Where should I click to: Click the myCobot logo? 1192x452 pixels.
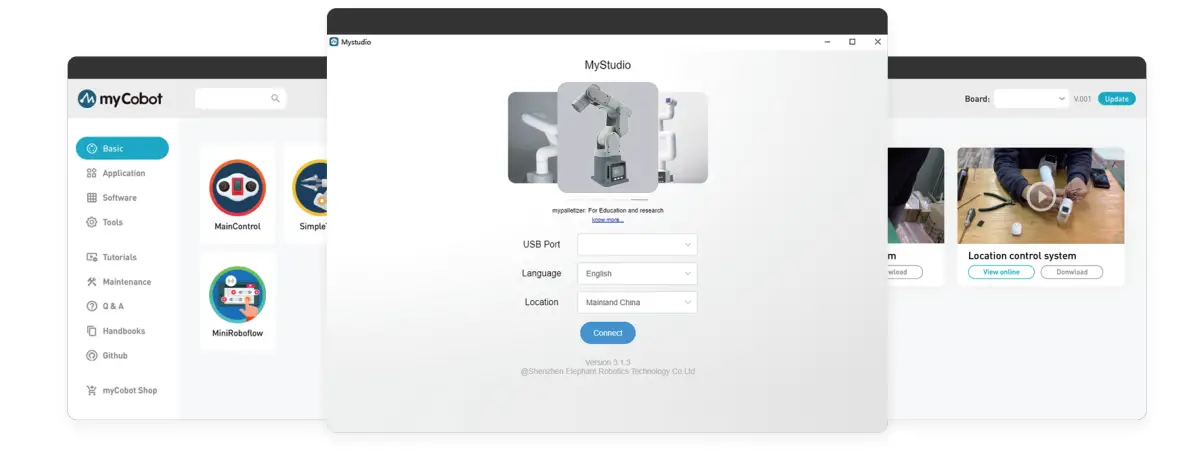point(120,99)
